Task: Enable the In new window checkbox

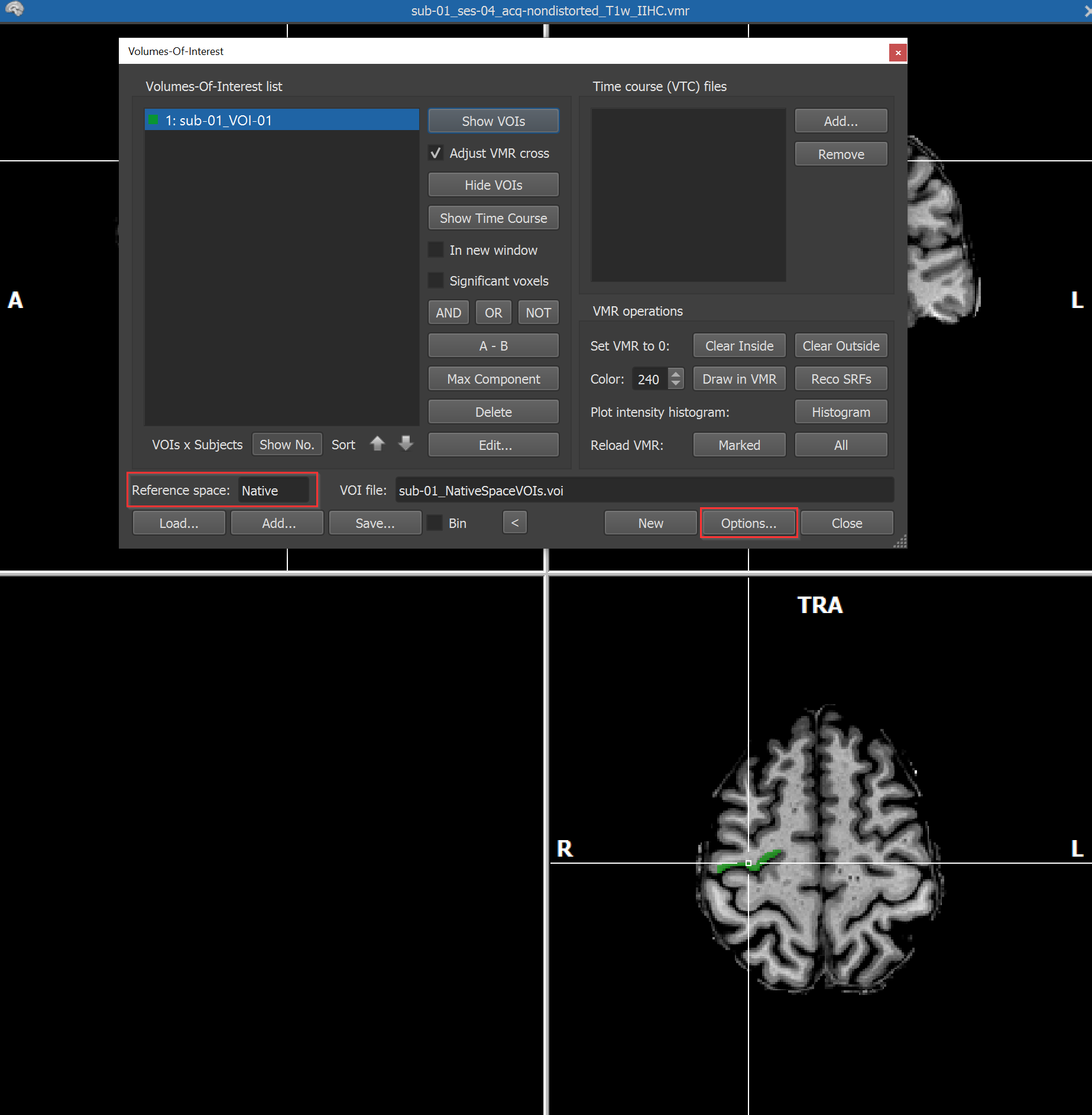Action: tap(436, 250)
